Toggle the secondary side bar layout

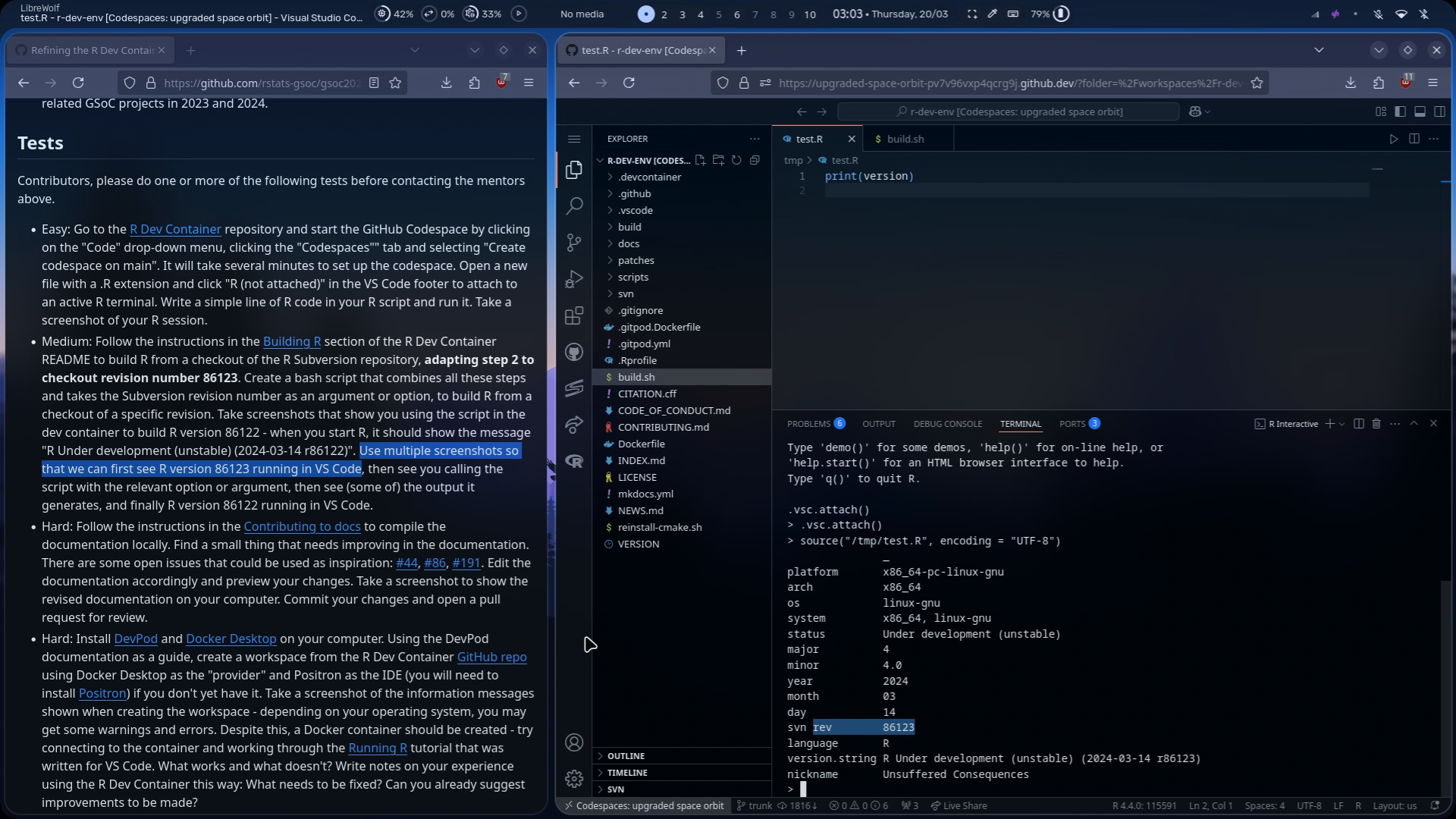coord(1439,111)
